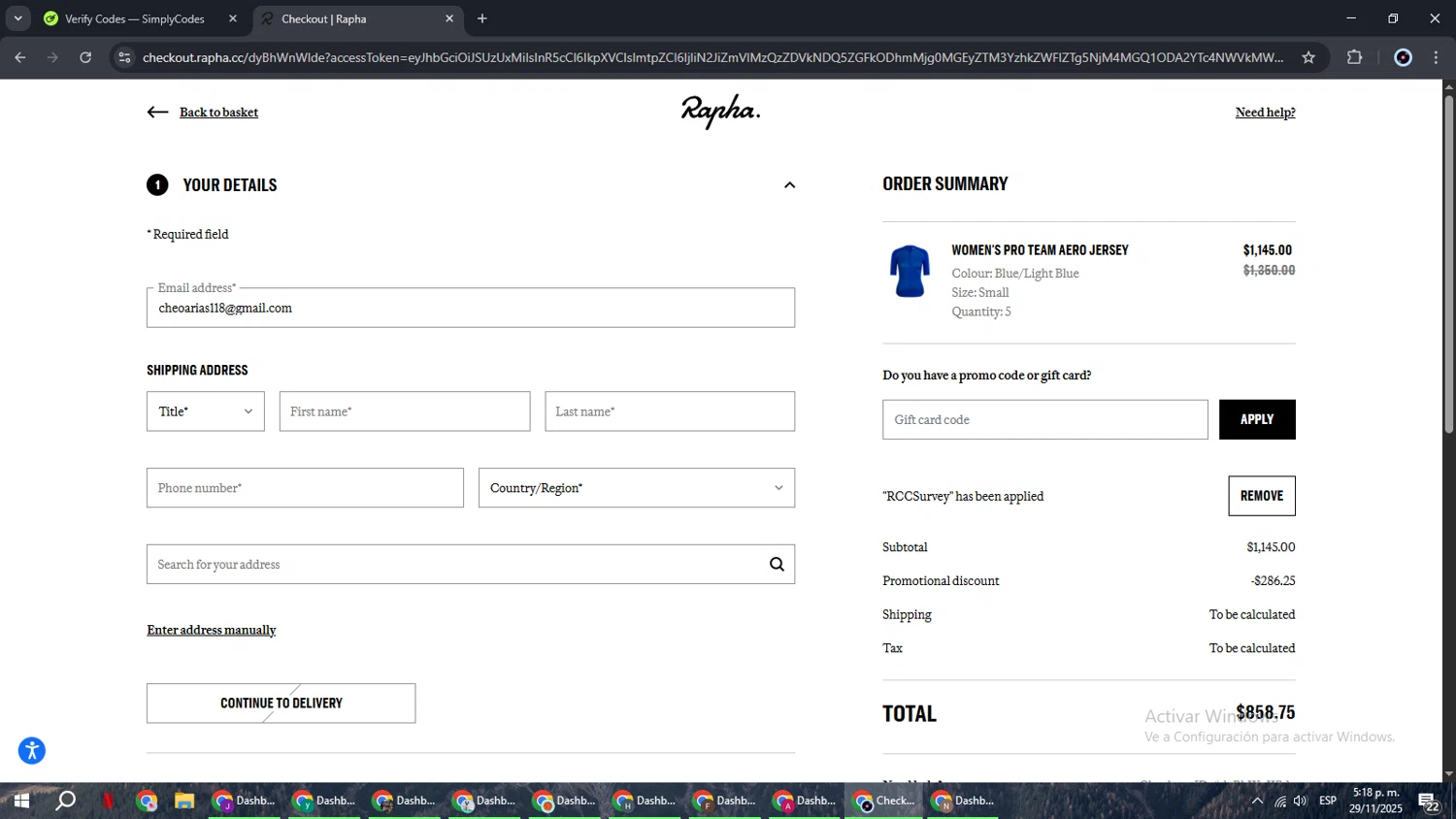
Task: Open the Chrome three-dot menu
Action: [1436, 57]
